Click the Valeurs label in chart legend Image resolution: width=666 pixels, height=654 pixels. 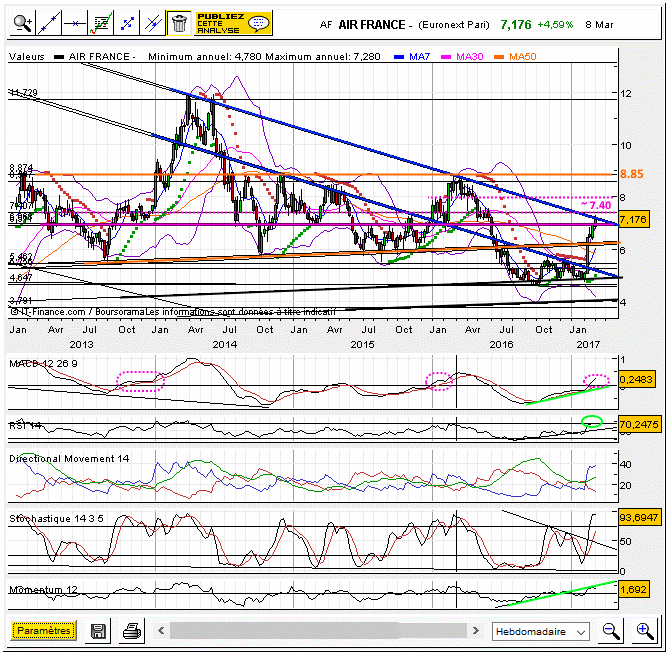pos(27,56)
